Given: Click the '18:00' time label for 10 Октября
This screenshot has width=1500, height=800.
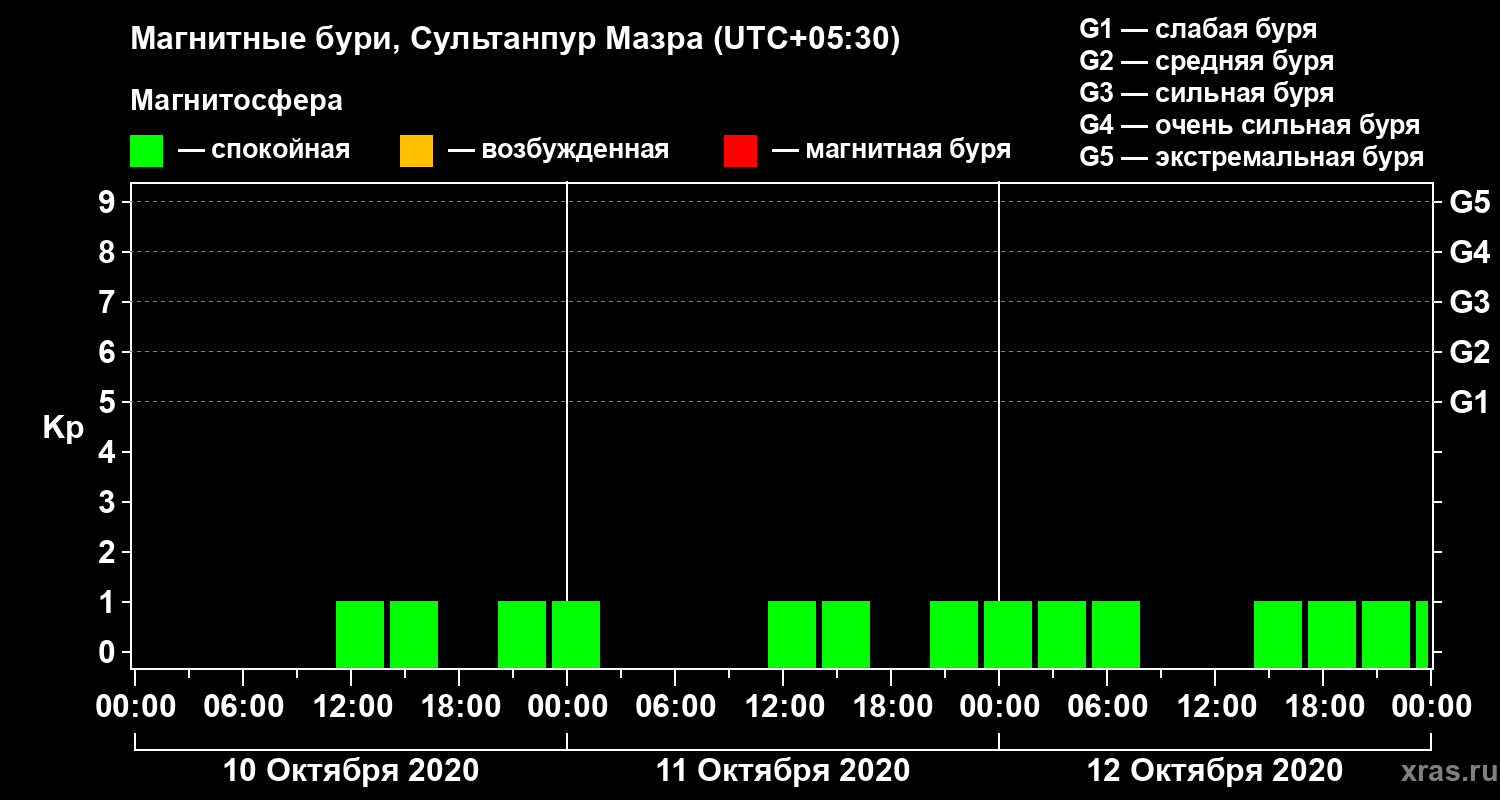Looking at the screenshot, I should point(460,707).
